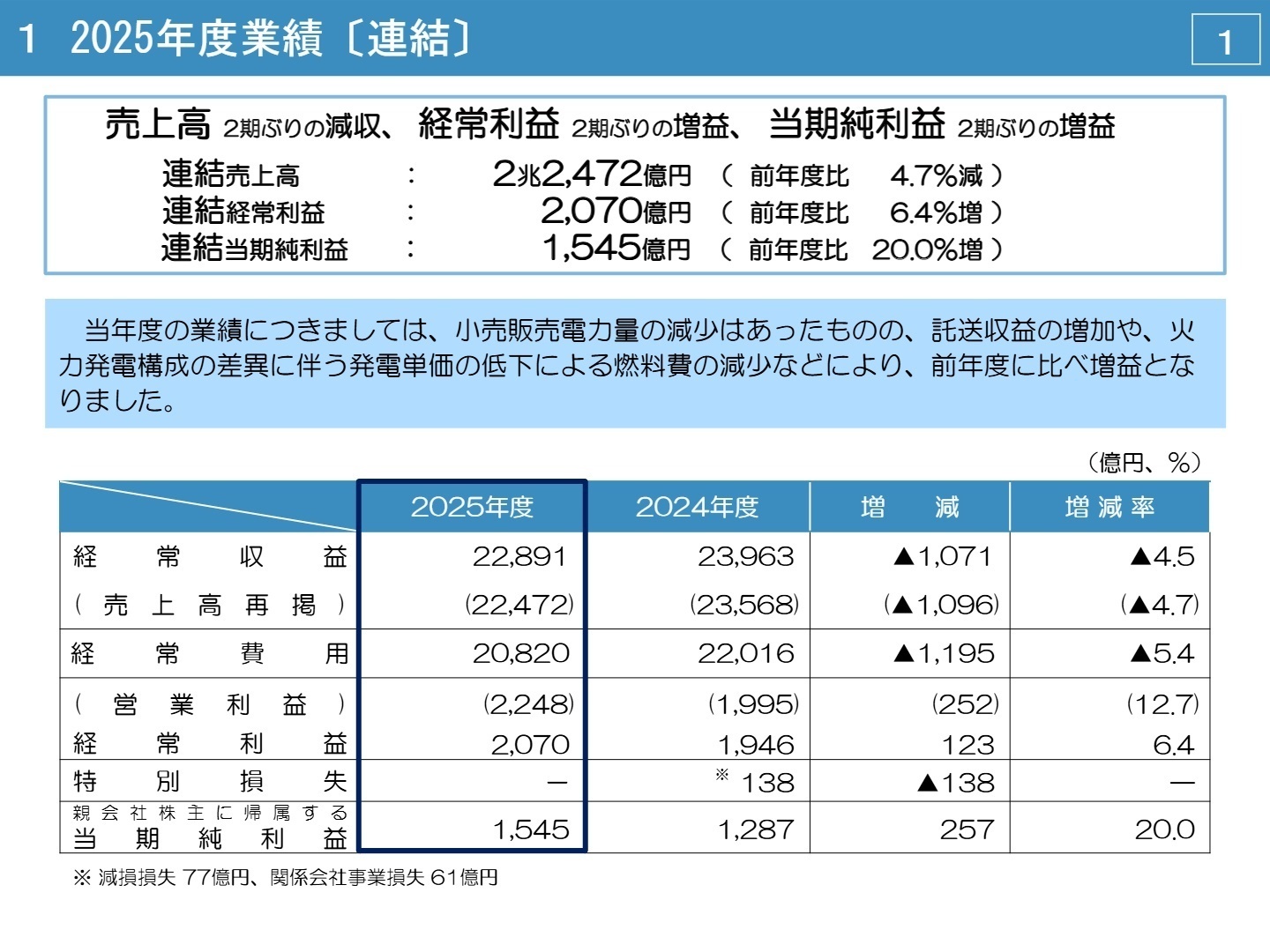Click the value 257
The height and width of the screenshot is (952, 1270).
click(967, 829)
